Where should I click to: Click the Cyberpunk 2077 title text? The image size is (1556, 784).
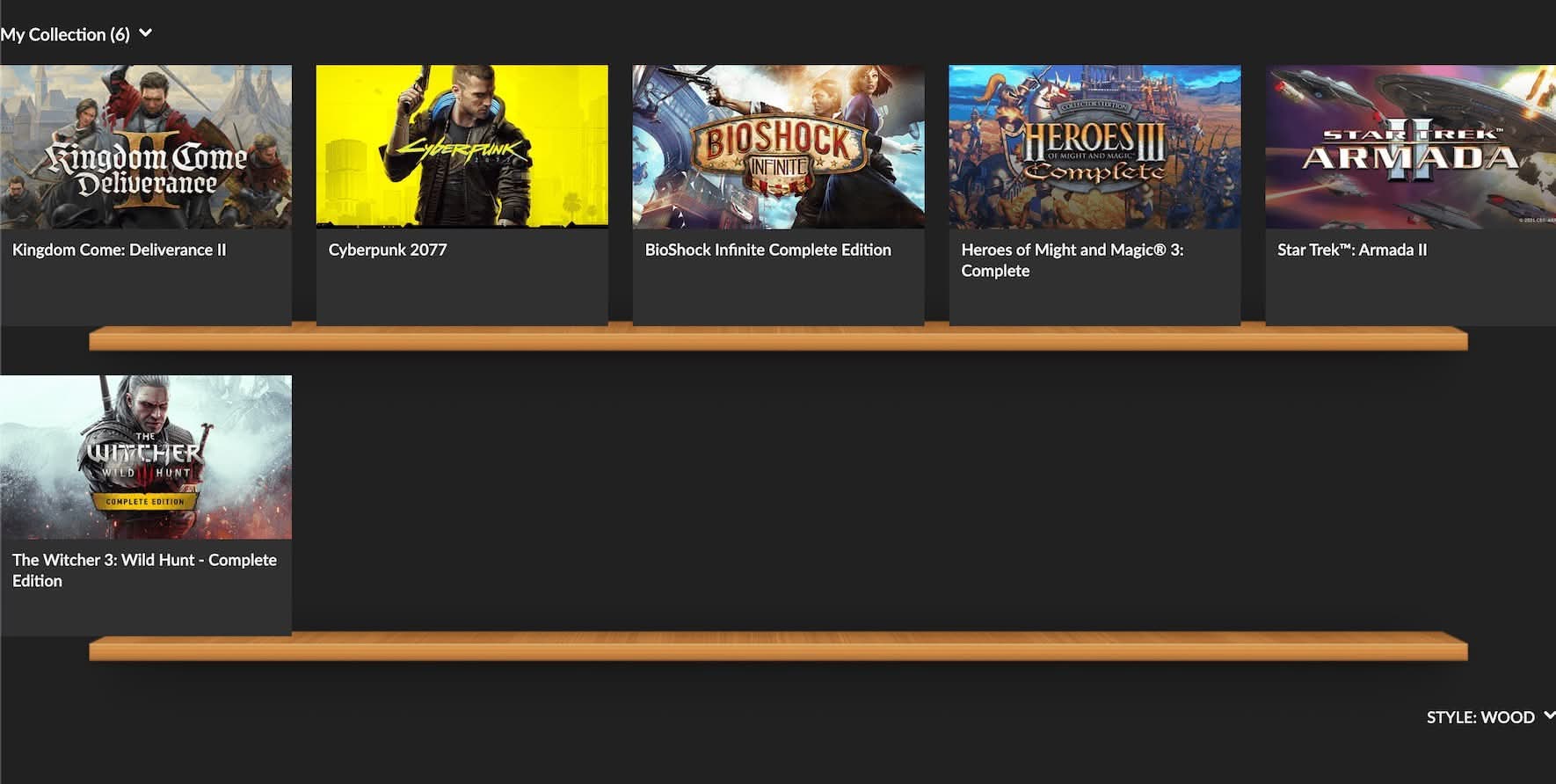(x=388, y=250)
